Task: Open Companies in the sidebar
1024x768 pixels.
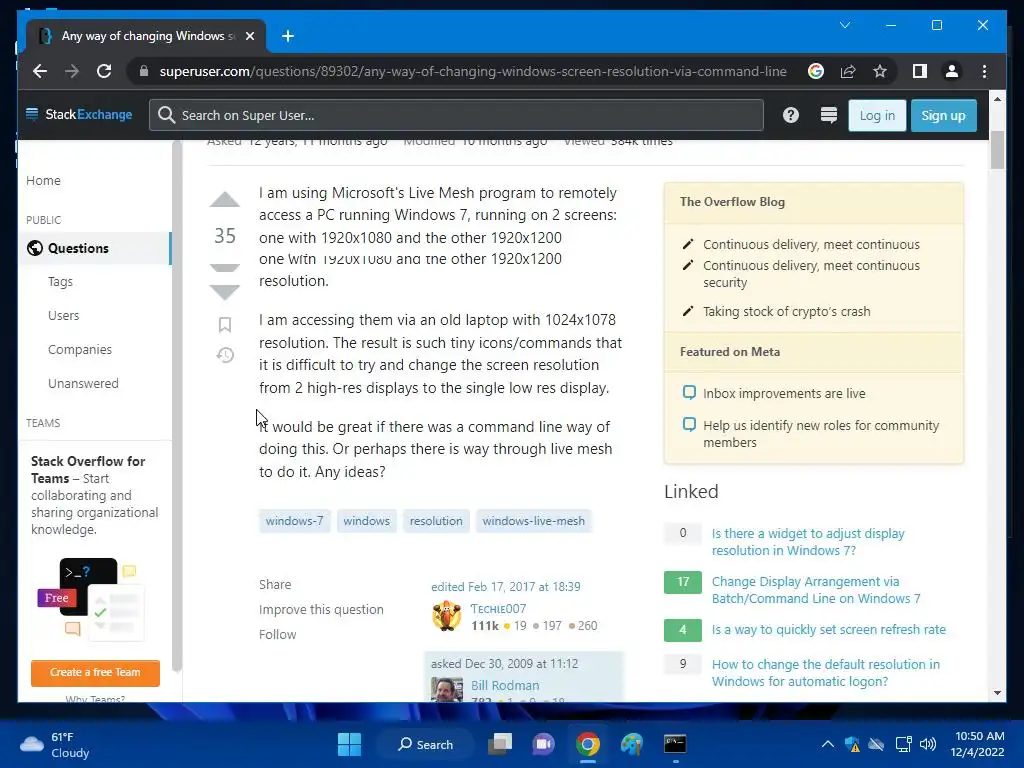Action: 80,349
